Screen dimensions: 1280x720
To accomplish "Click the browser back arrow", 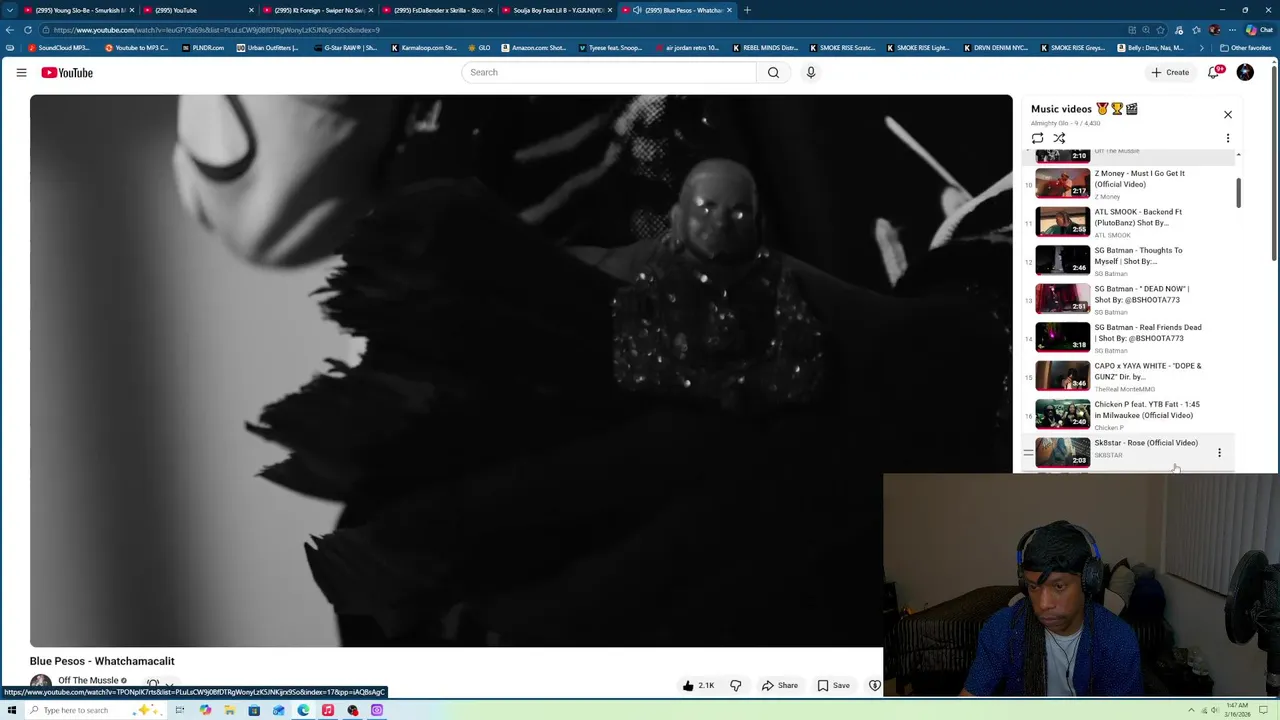I will pos(10,30).
